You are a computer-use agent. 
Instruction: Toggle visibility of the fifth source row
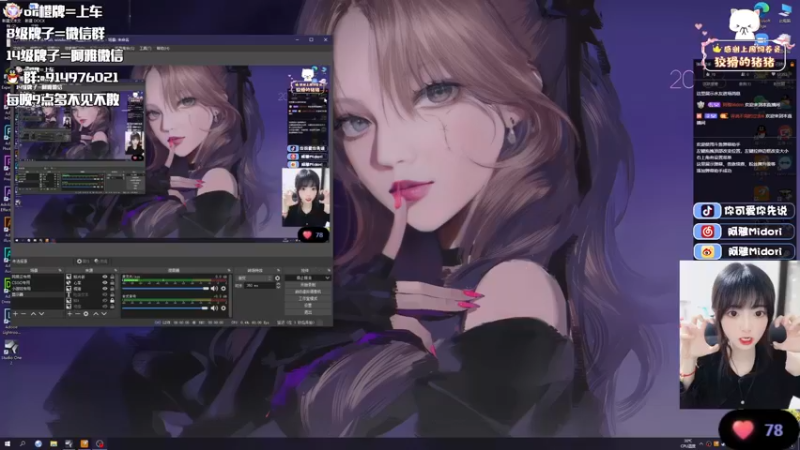pyautogui.click(x=105, y=300)
